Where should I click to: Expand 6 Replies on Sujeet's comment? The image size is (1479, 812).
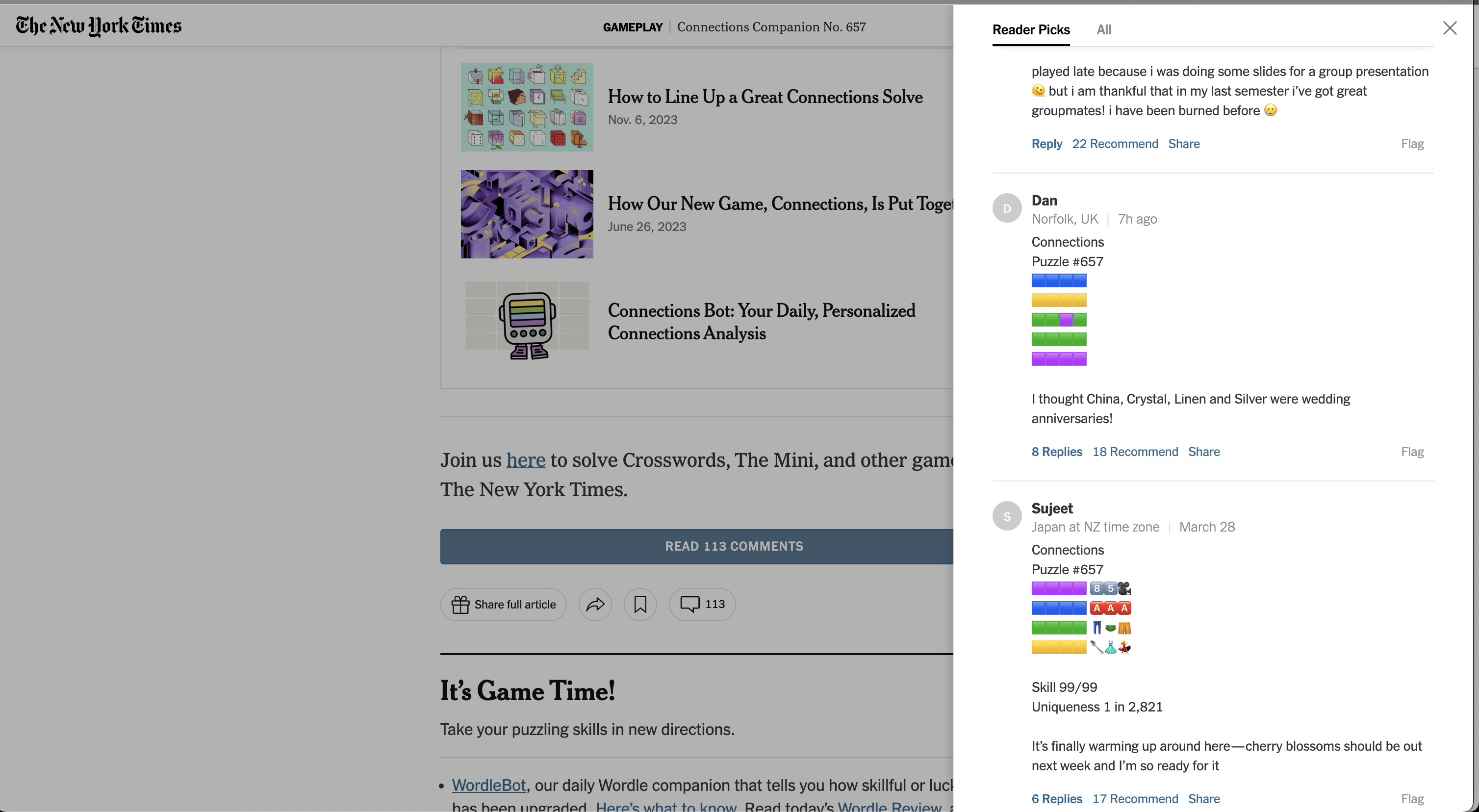point(1057,799)
